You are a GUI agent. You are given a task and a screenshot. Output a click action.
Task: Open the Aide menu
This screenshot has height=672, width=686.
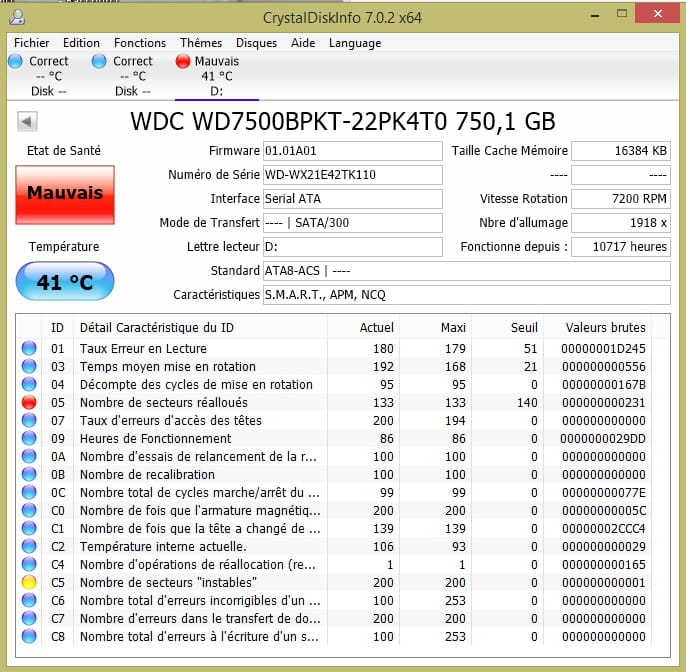[x=303, y=43]
